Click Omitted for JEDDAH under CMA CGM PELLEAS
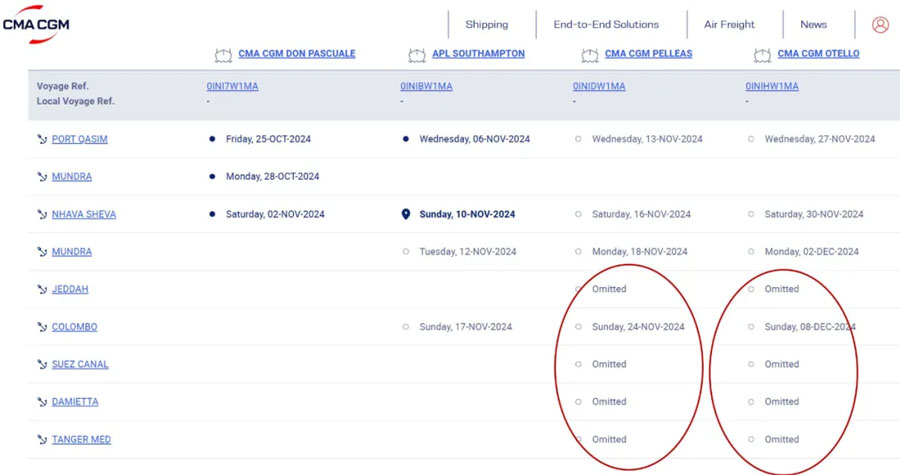The width and height of the screenshot is (900, 475). [609, 289]
